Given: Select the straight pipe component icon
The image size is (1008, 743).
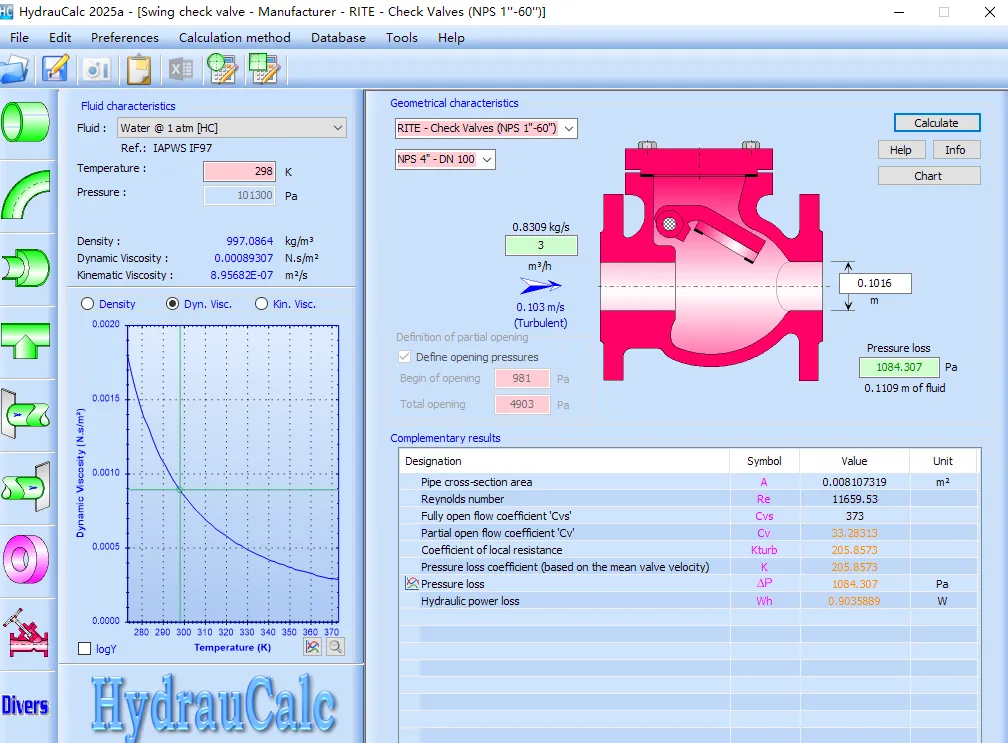Looking at the screenshot, I should coord(26,121).
